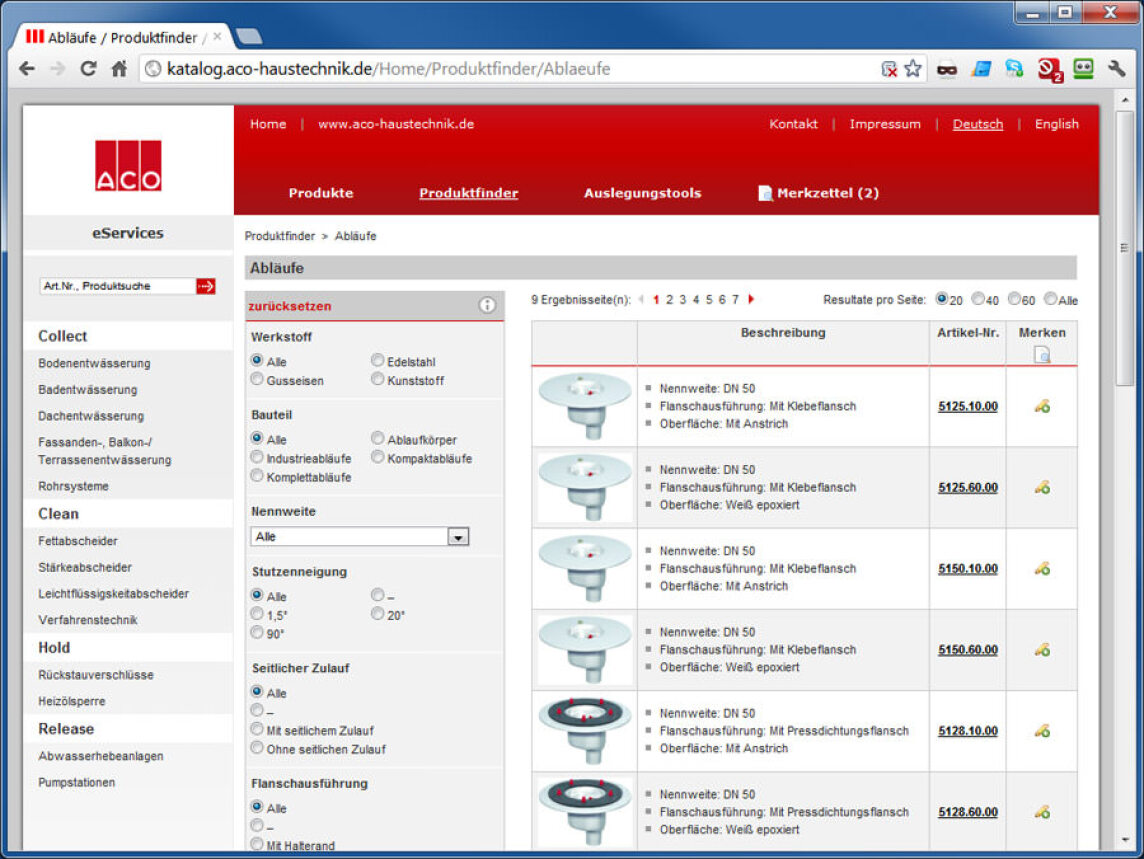This screenshot has width=1144, height=859.
Task: Click the scrollbar down arrow
Action: pos(1124,840)
